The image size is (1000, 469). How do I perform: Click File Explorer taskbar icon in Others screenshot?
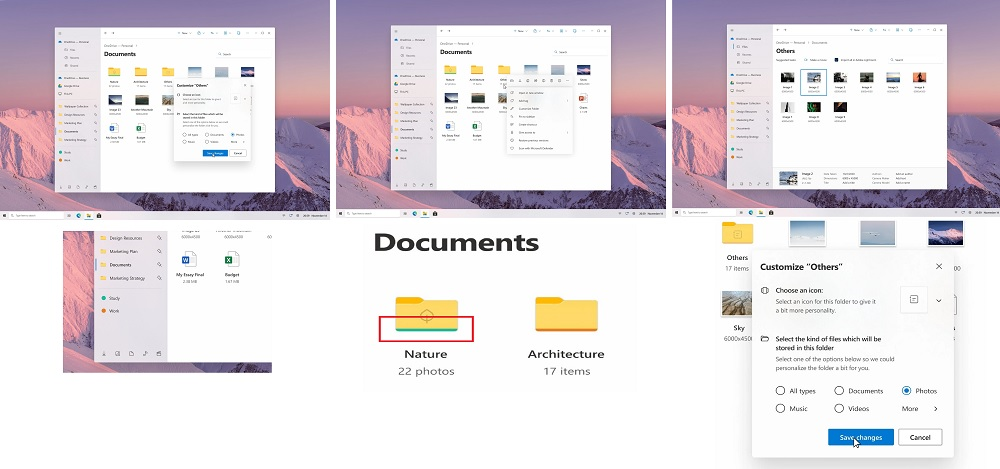[761, 212]
